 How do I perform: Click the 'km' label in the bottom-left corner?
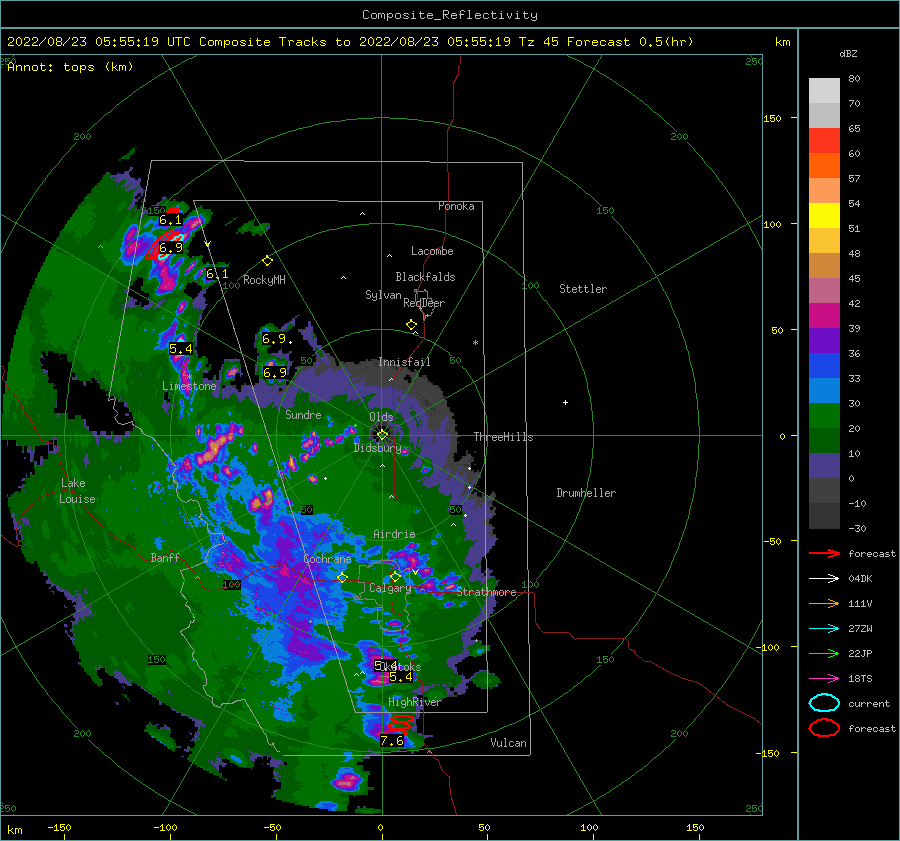point(14,830)
